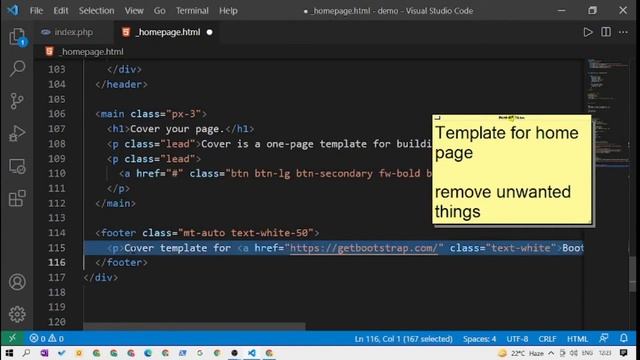Open the Edit menu
The width and height of the screenshot is (640, 360).
pos(61,11)
